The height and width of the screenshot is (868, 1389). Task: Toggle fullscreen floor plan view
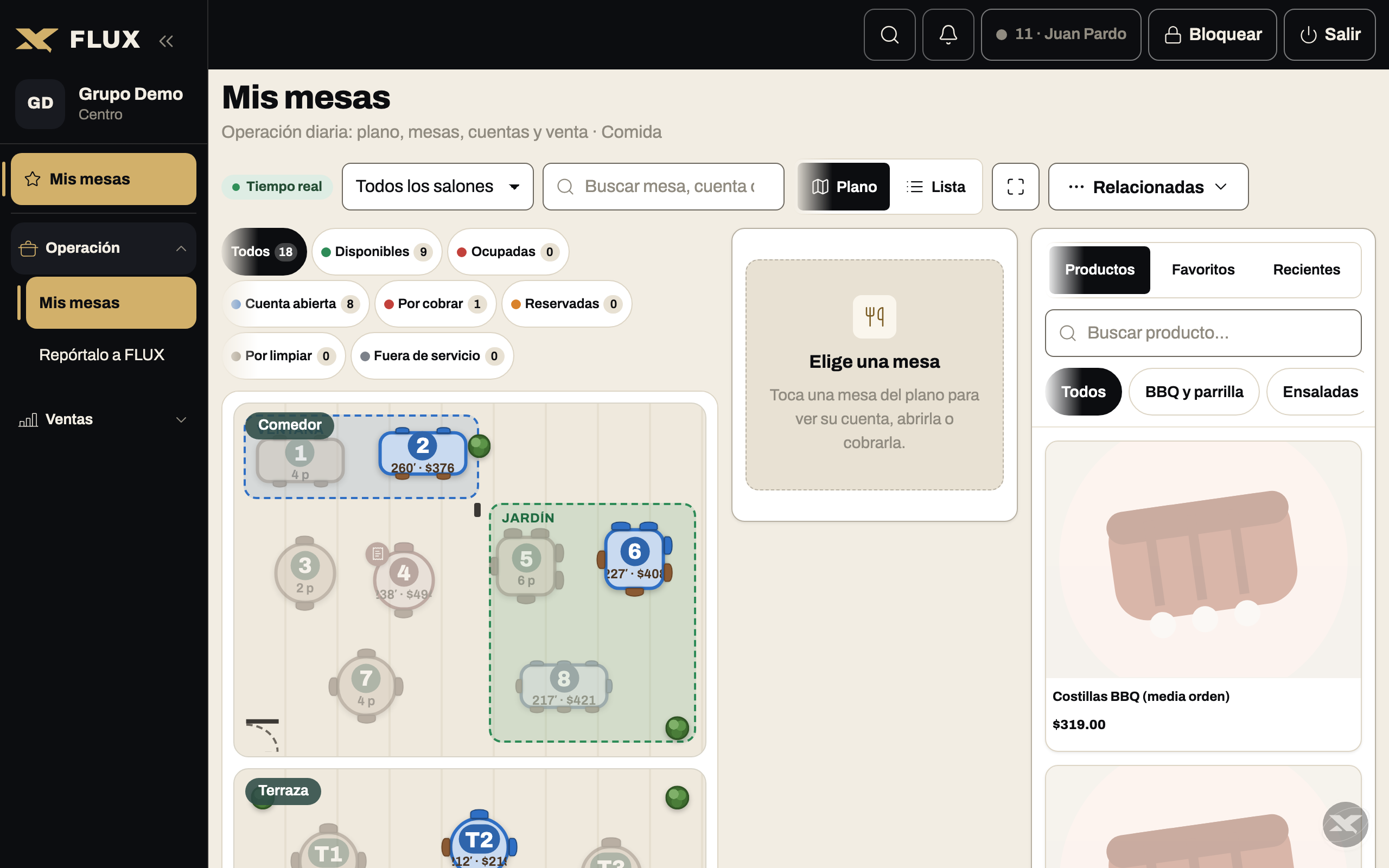(1015, 187)
